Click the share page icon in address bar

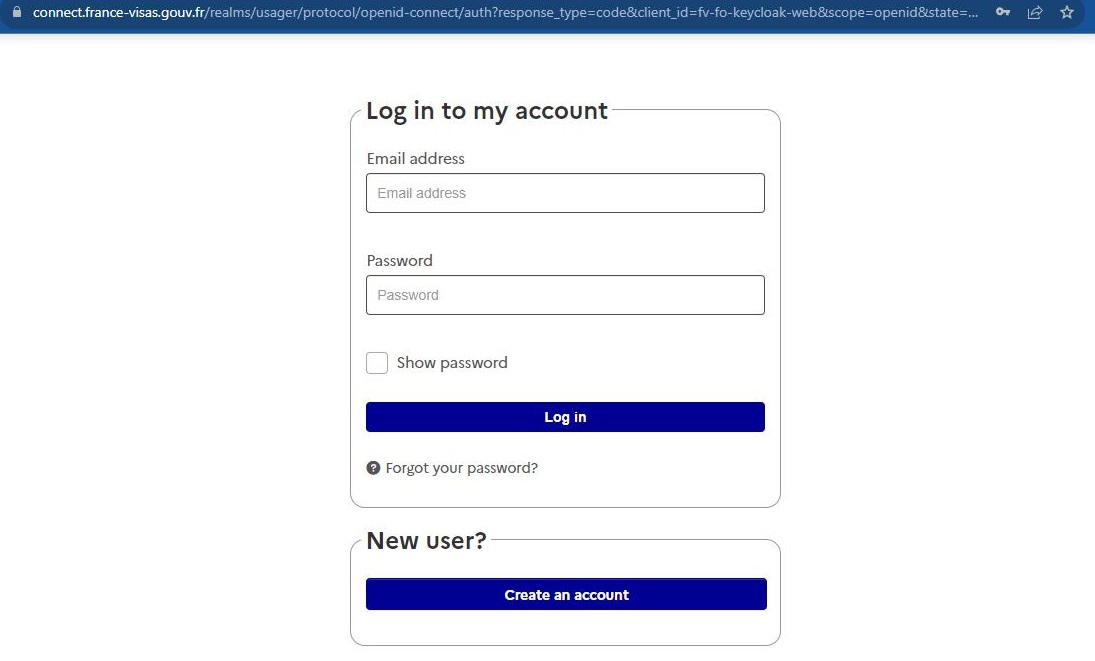point(1035,14)
